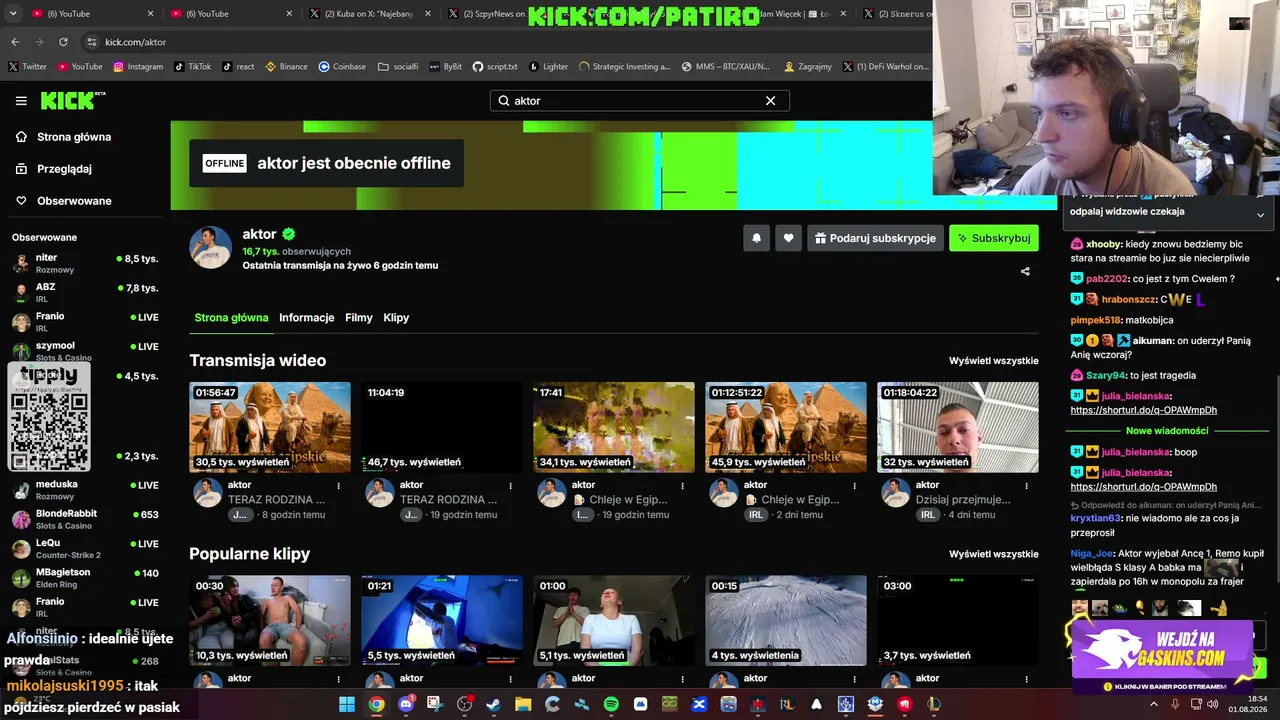This screenshot has height=720, width=1280.
Task: Play the 01:21 popular clip
Action: (442, 620)
